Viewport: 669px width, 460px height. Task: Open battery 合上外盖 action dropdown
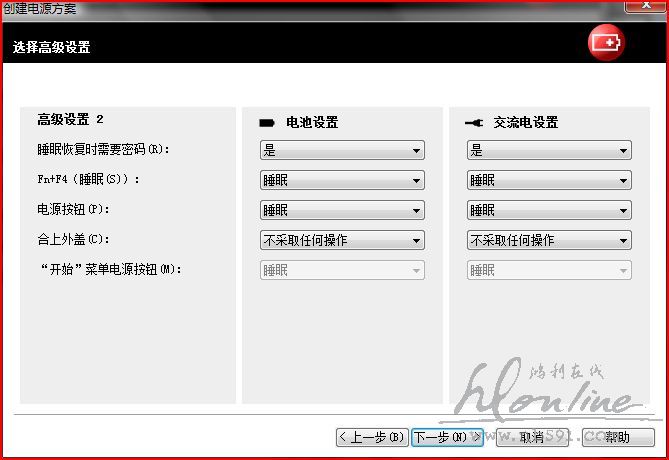click(x=342, y=240)
